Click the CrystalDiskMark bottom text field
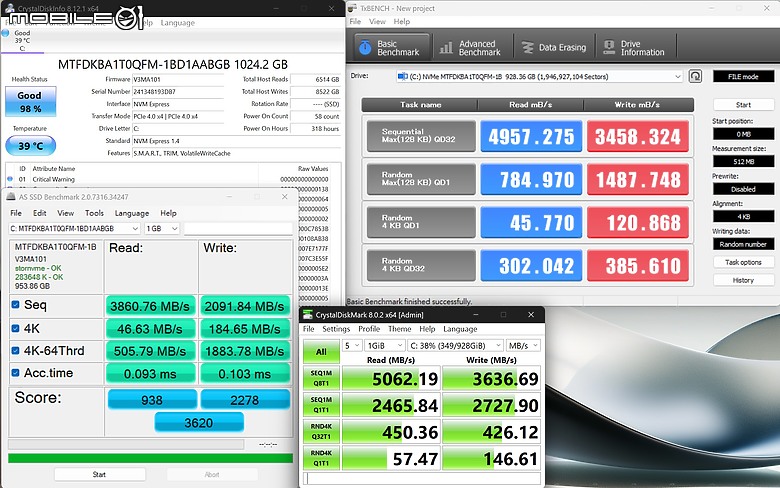 (x=422, y=478)
